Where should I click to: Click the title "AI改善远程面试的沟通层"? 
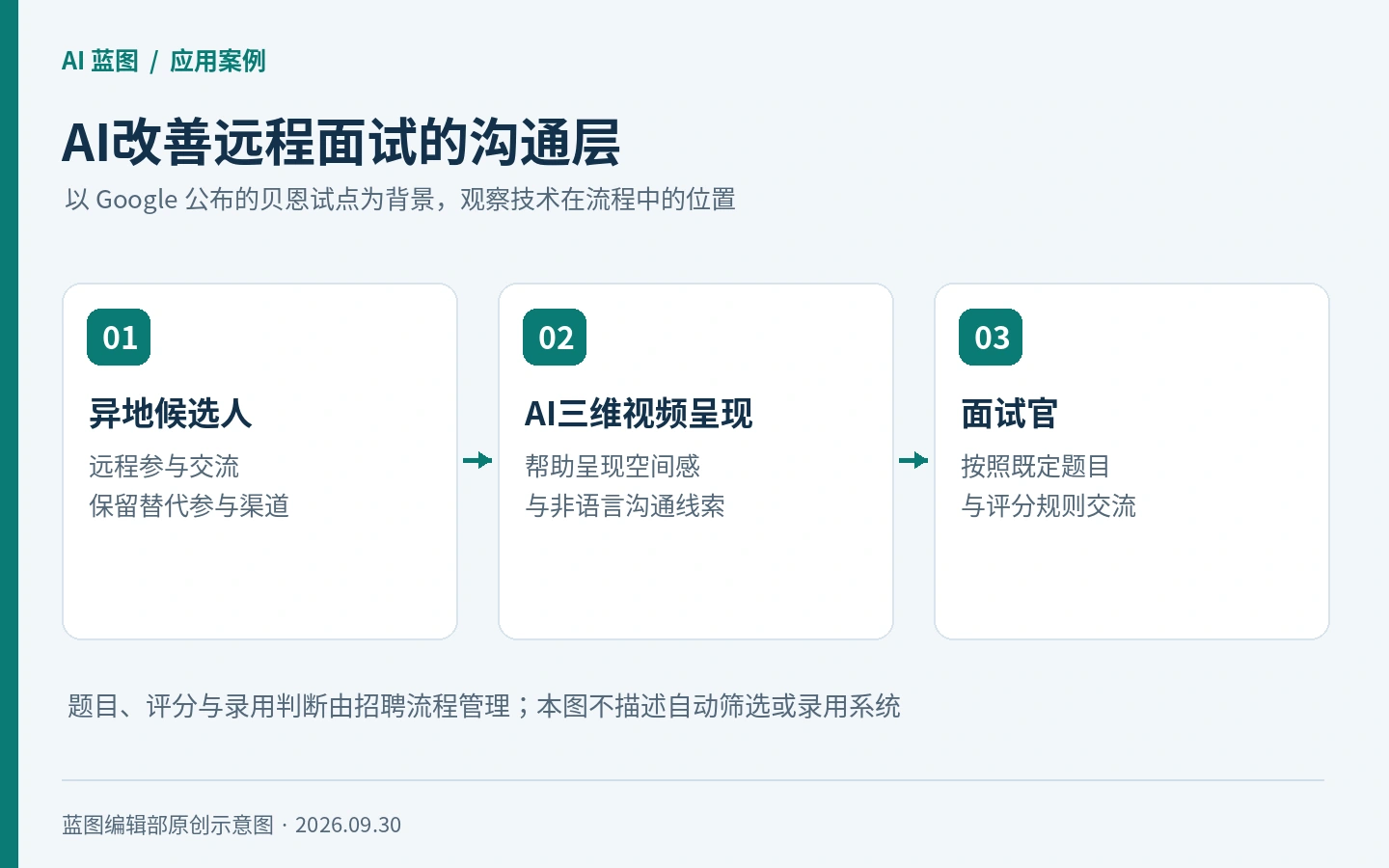pyautogui.click(x=340, y=142)
